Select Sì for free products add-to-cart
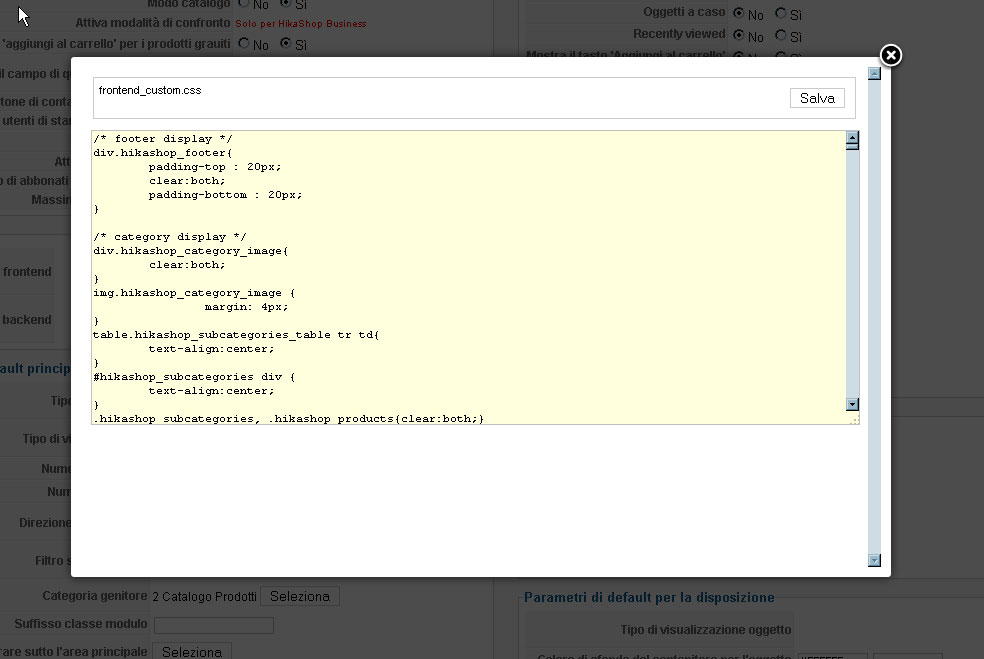The height and width of the screenshot is (659, 984). tap(286, 43)
